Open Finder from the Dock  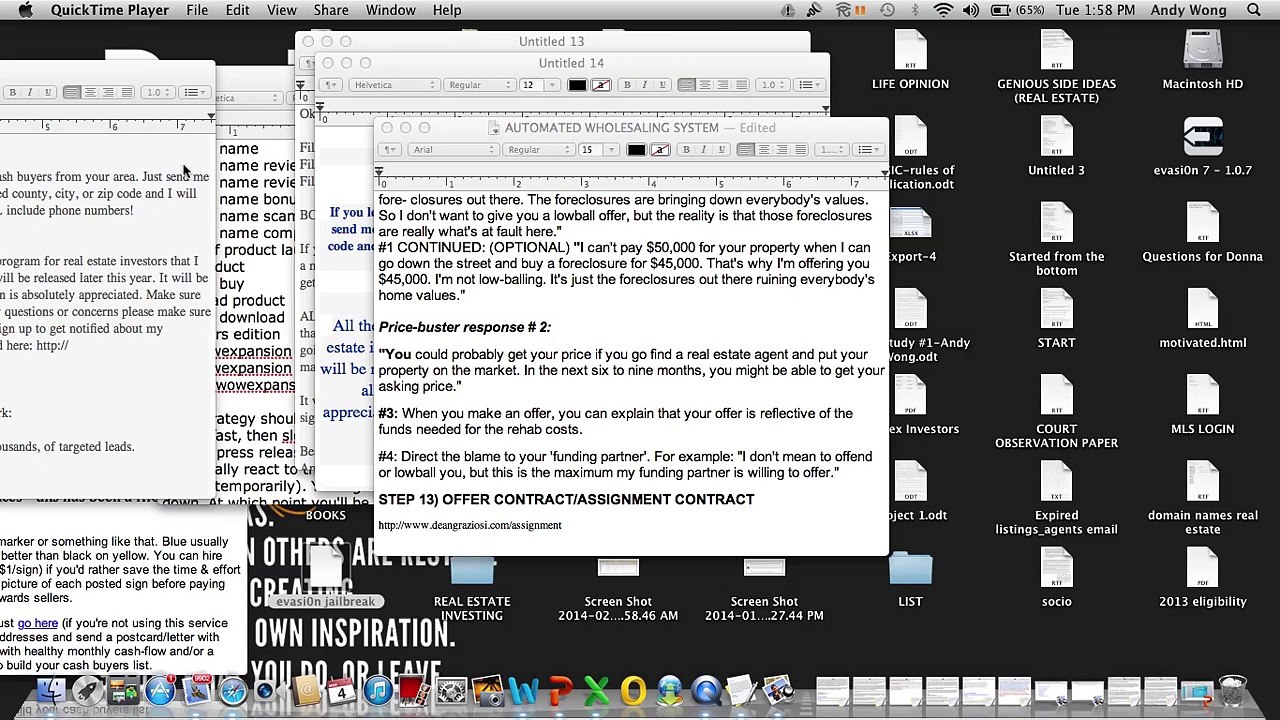click(x=52, y=691)
